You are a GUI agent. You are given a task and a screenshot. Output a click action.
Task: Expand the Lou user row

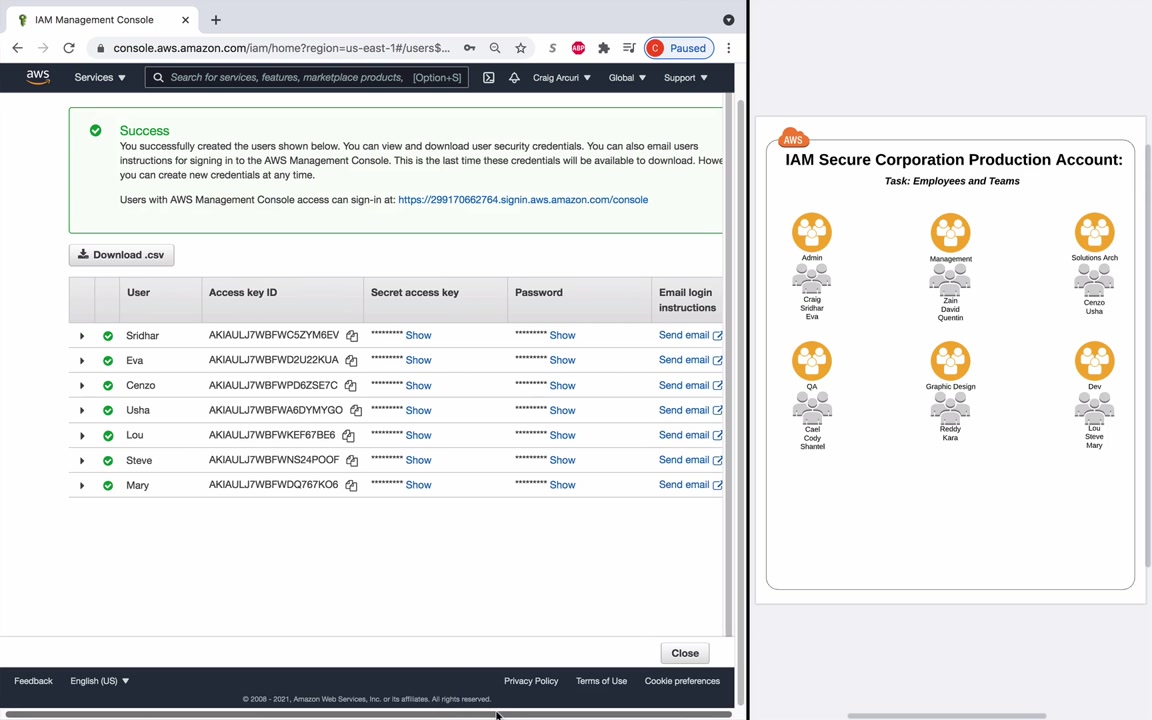click(x=82, y=436)
